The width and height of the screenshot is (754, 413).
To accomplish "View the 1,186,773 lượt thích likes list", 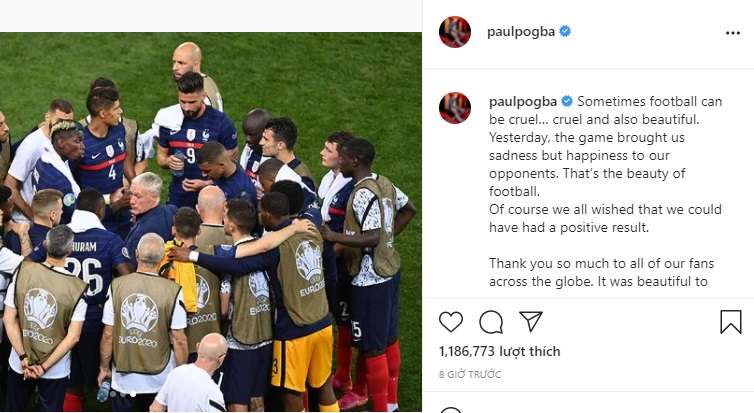I will pos(500,351).
